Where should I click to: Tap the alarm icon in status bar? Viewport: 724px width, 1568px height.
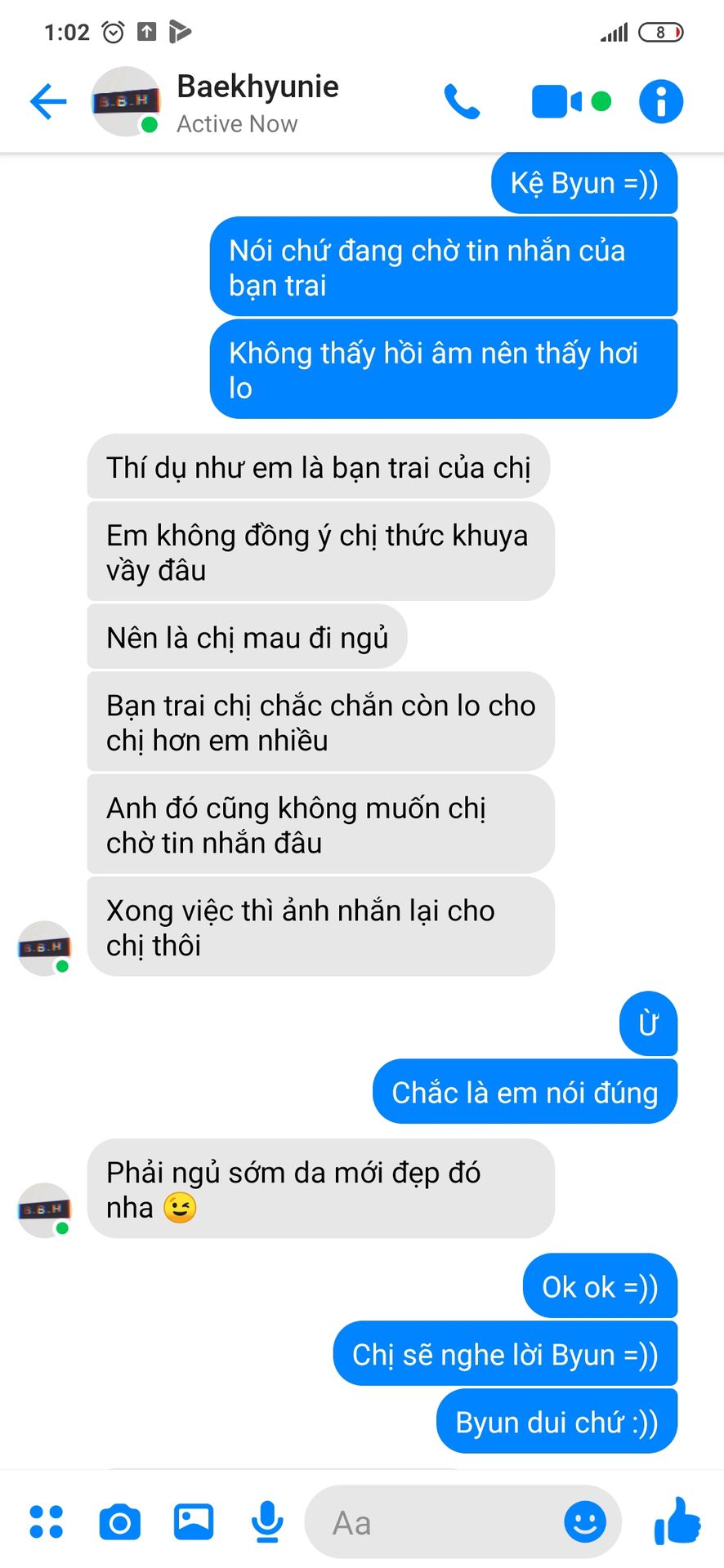pyautogui.click(x=113, y=32)
